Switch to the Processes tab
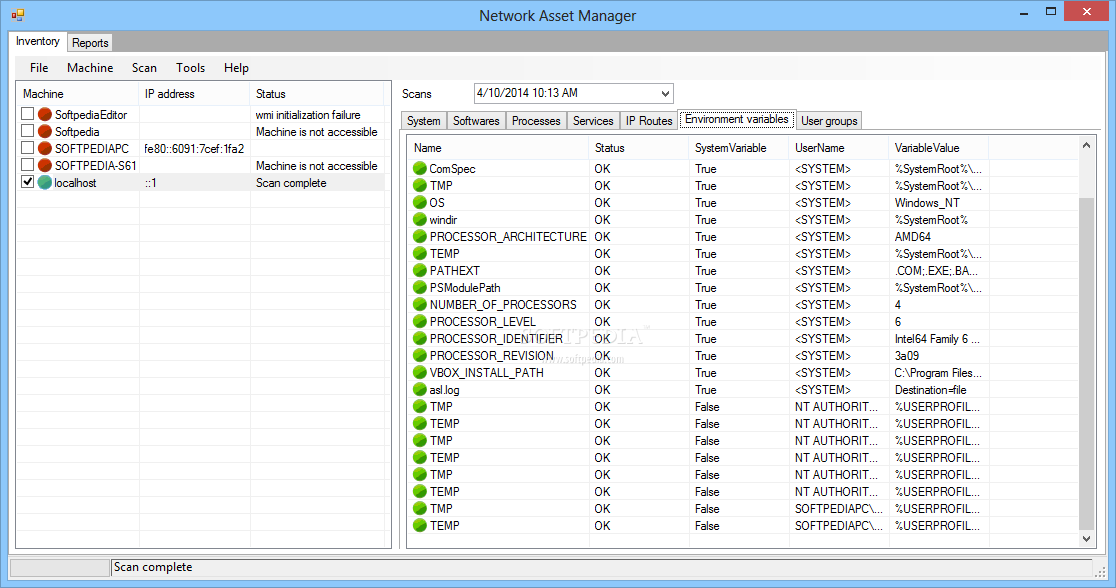The width and height of the screenshot is (1116, 588). [x=536, y=121]
